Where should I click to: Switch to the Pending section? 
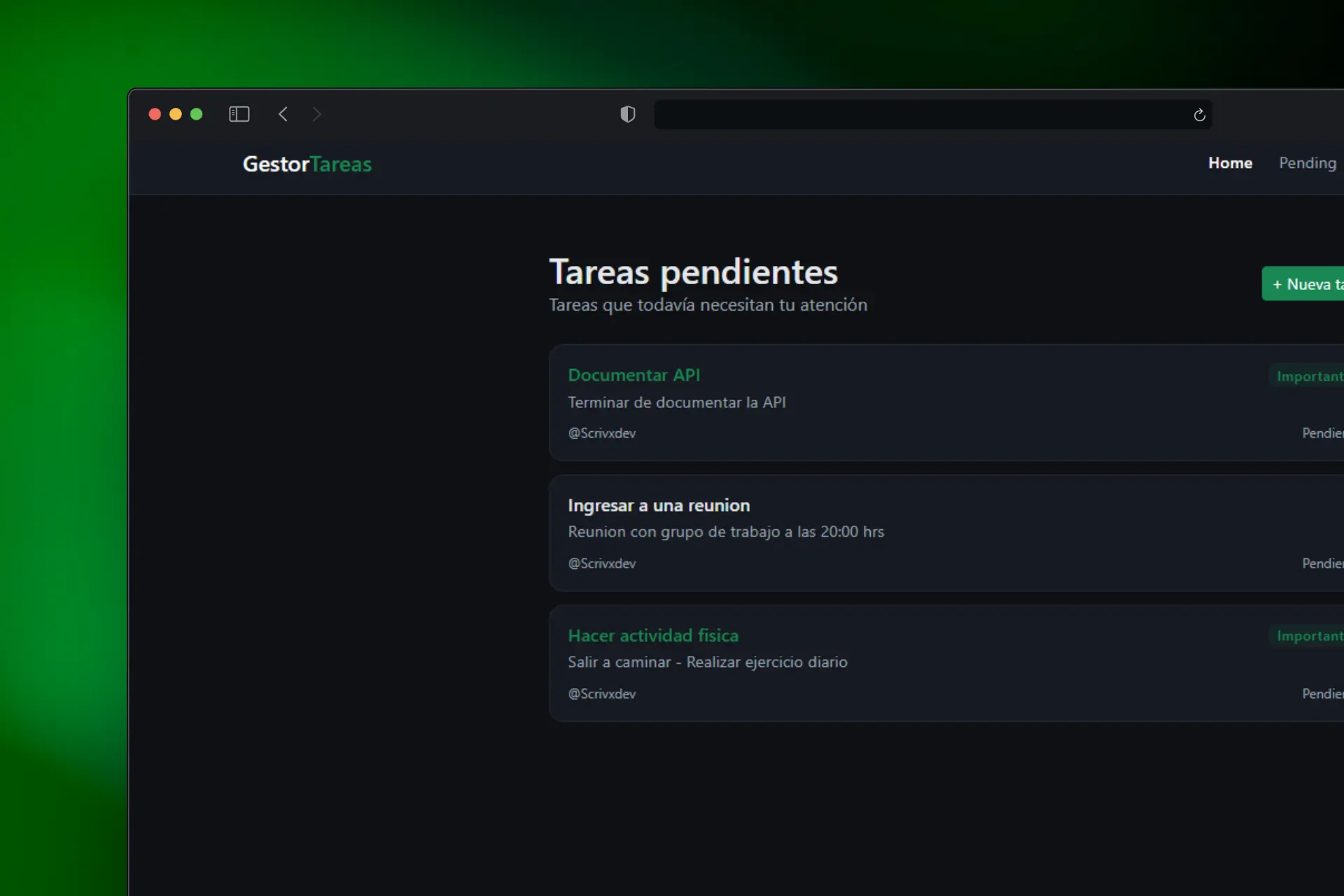point(1308,162)
